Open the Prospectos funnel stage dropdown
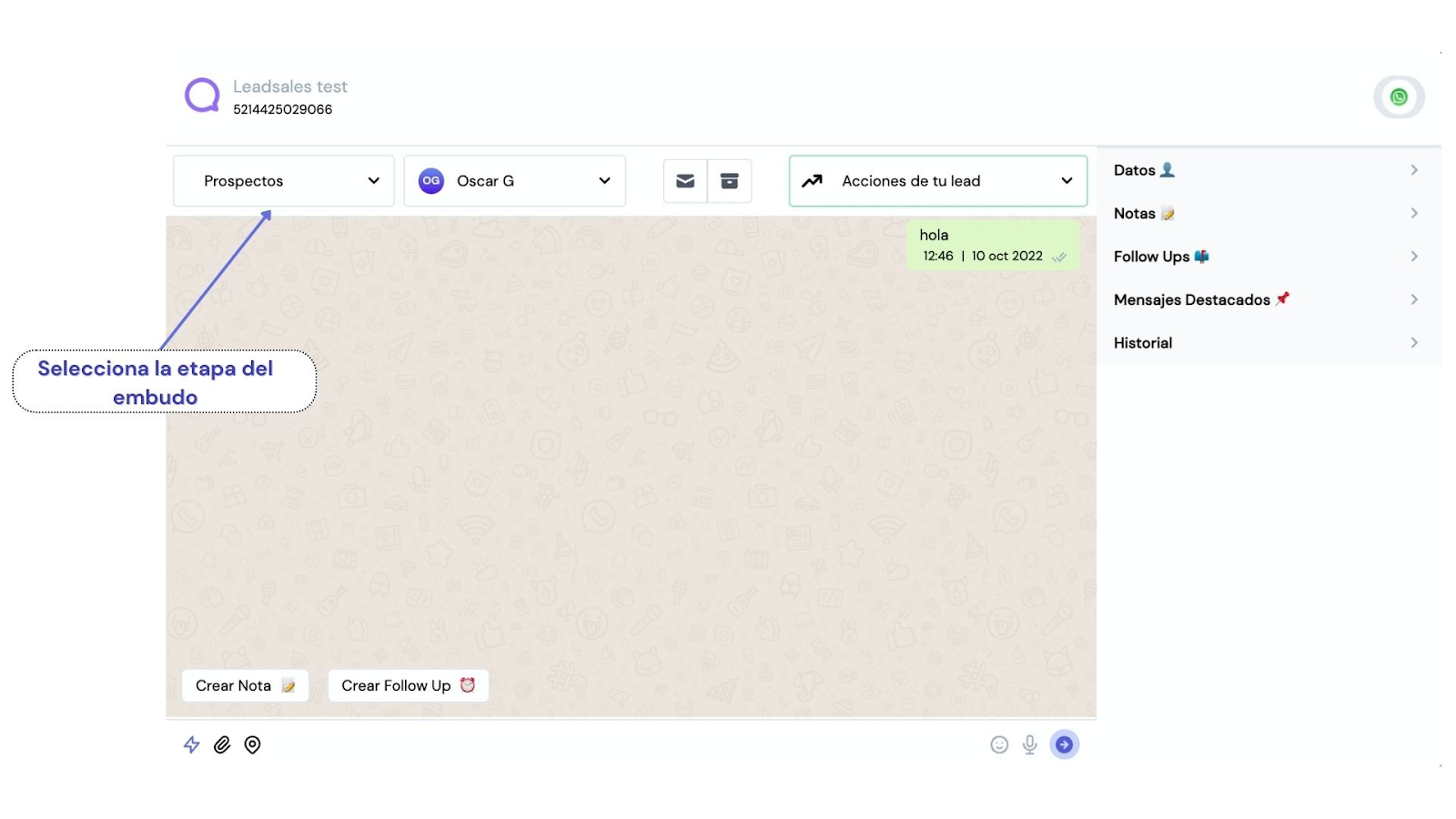The height and width of the screenshot is (819, 1456). [x=283, y=181]
